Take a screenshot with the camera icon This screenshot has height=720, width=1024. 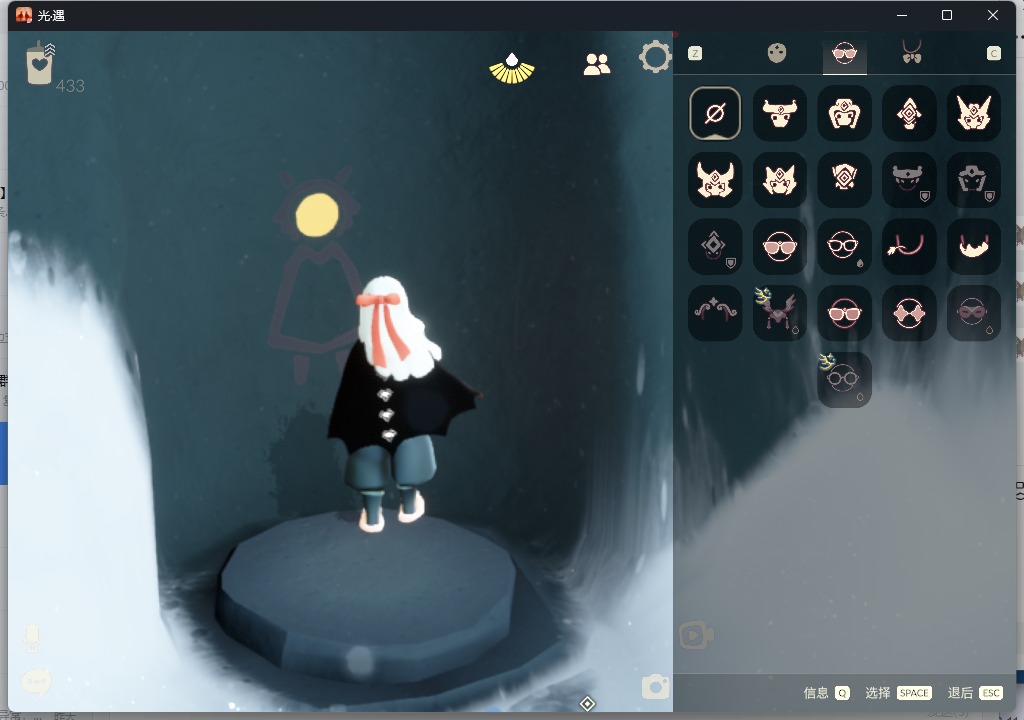pos(655,687)
